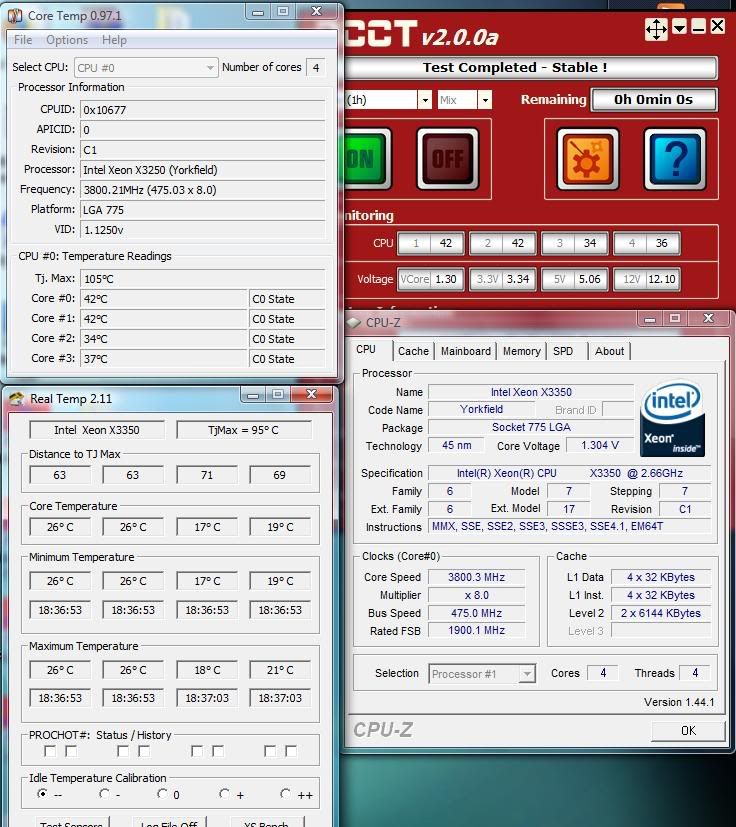This screenshot has height=827, width=736.
Task: Tick the fourth core's PROCHOT history checkbox
Action: pyautogui.click(x=291, y=751)
